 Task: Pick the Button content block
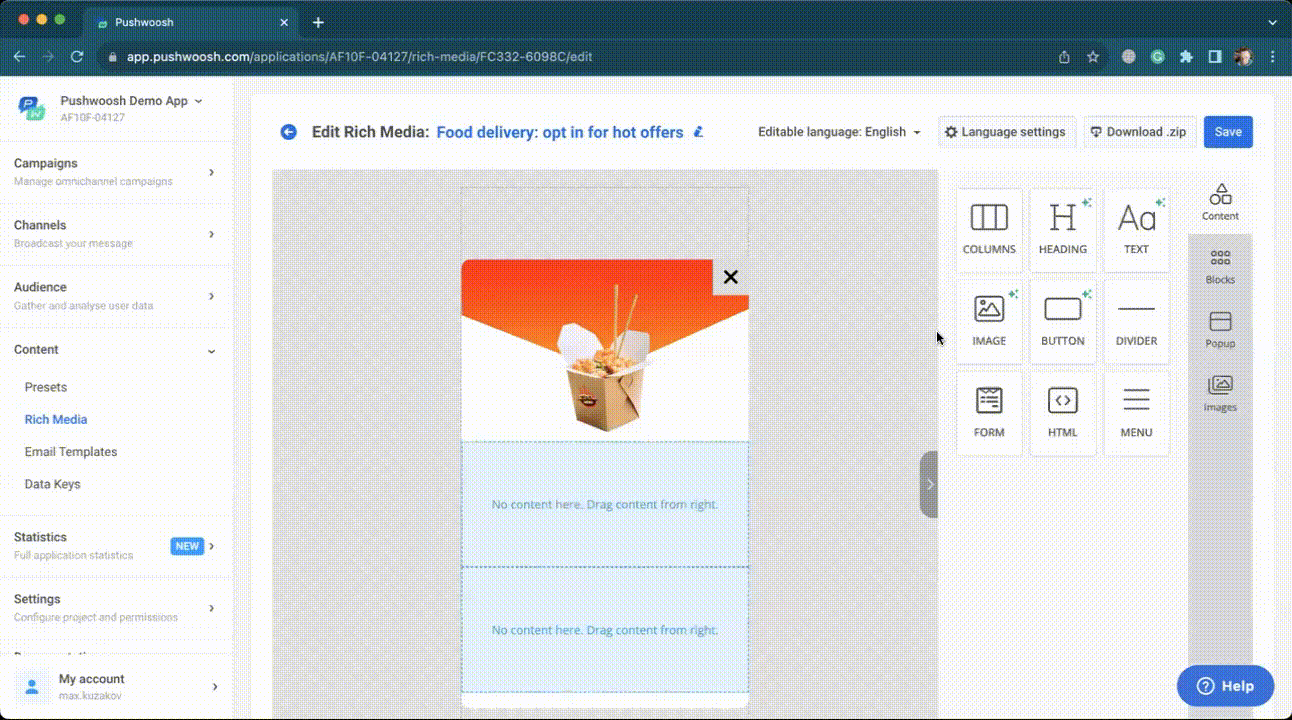1062,321
